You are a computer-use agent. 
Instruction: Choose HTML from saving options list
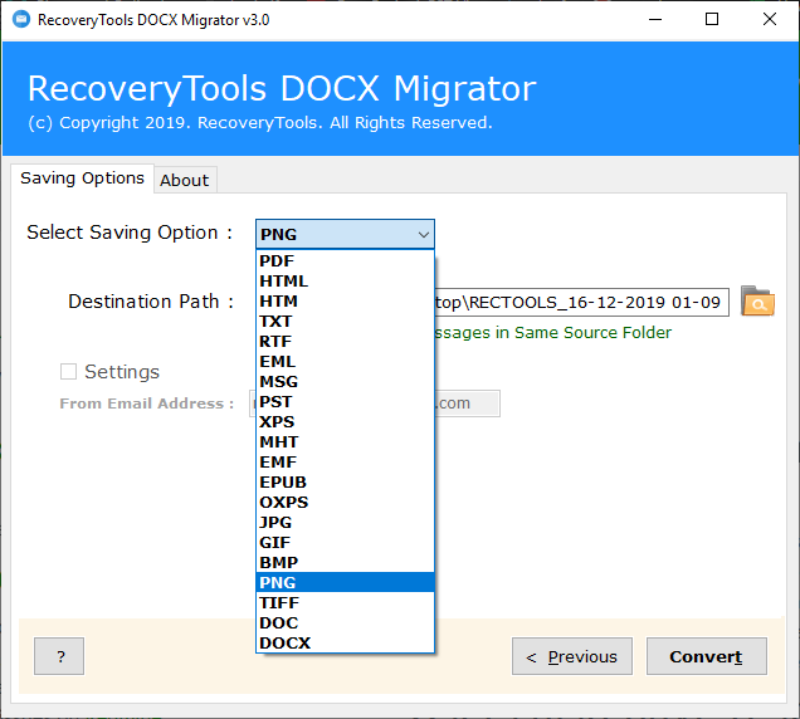pyautogui.click(x=345, y=281)
